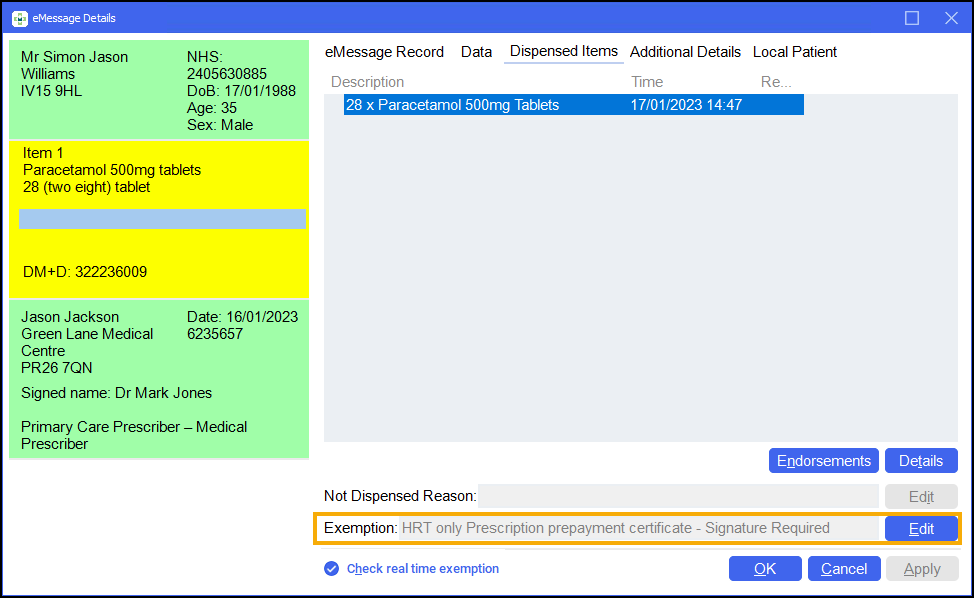Open Endorsements for the dispensed item

coord(823,461)
